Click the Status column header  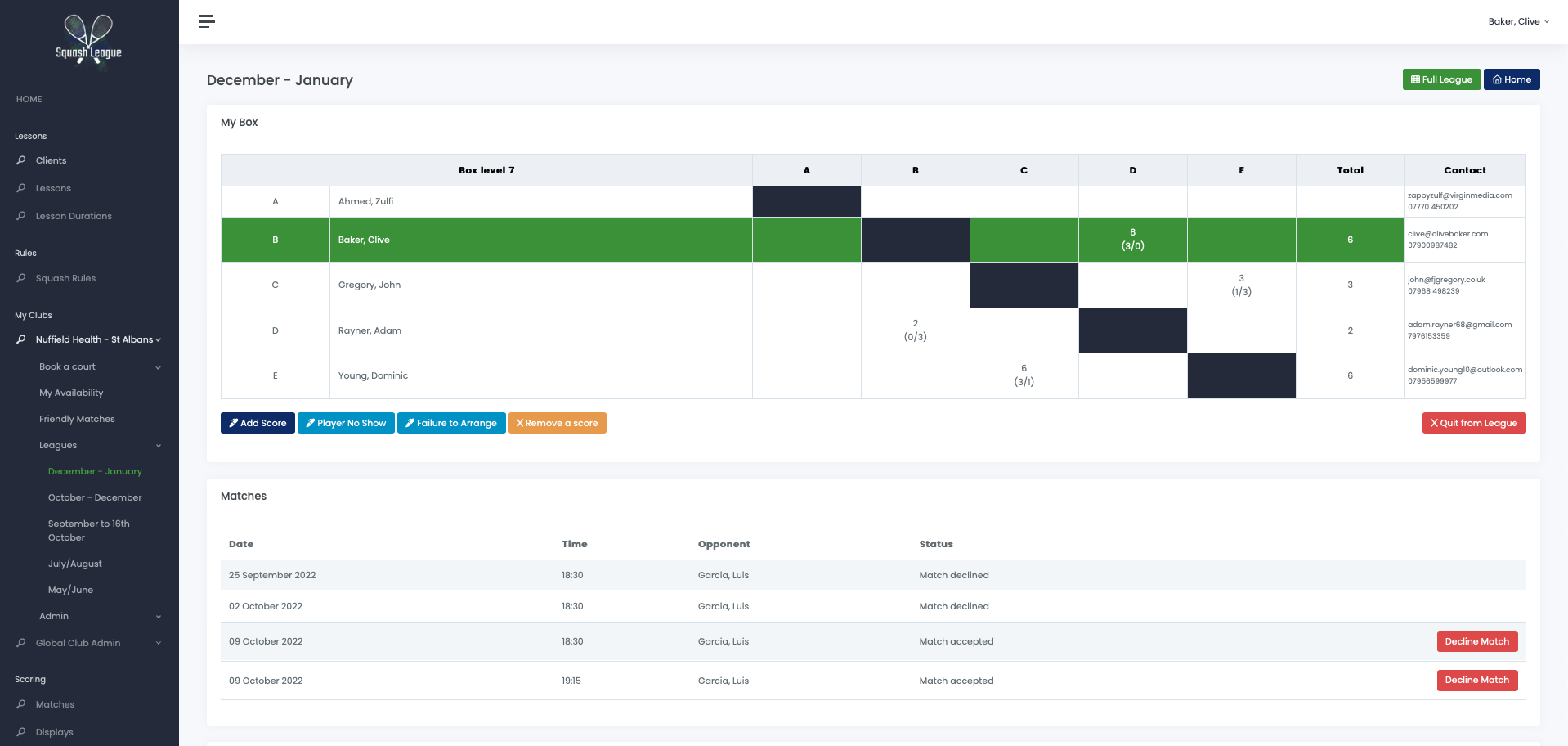click(x=936, y=544)
